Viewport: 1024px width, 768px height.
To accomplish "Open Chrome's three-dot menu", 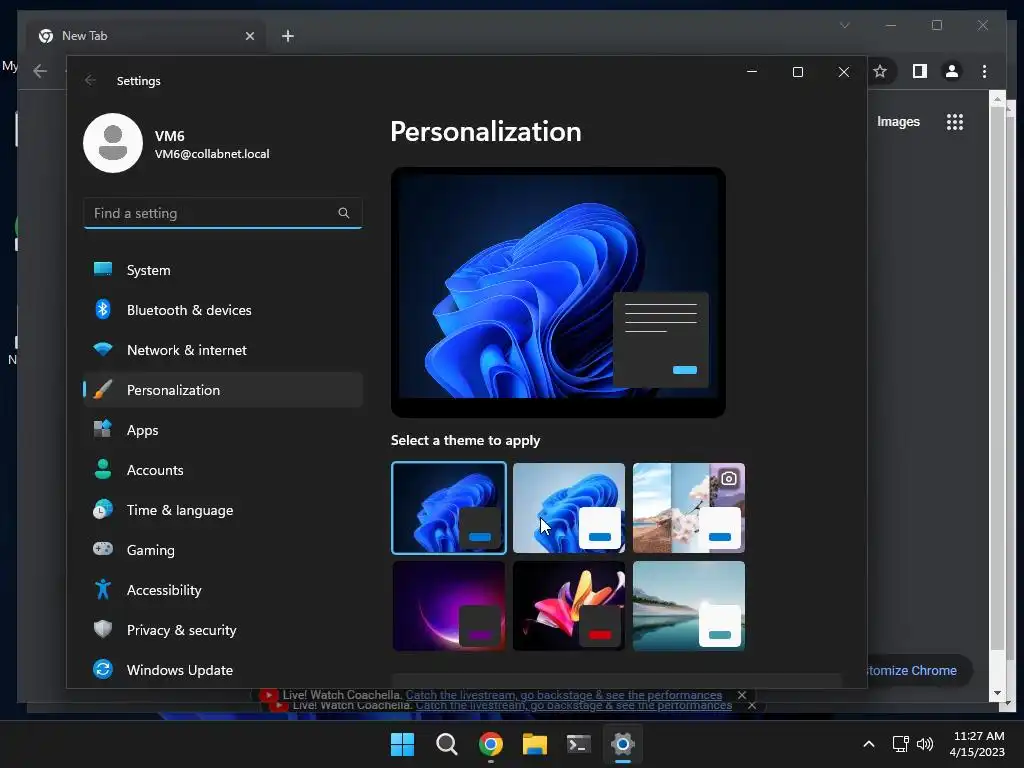I will click(985, 71).
